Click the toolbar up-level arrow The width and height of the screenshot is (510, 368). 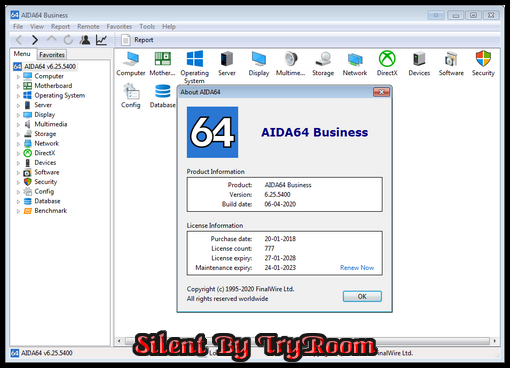click(x=51, y=39)
